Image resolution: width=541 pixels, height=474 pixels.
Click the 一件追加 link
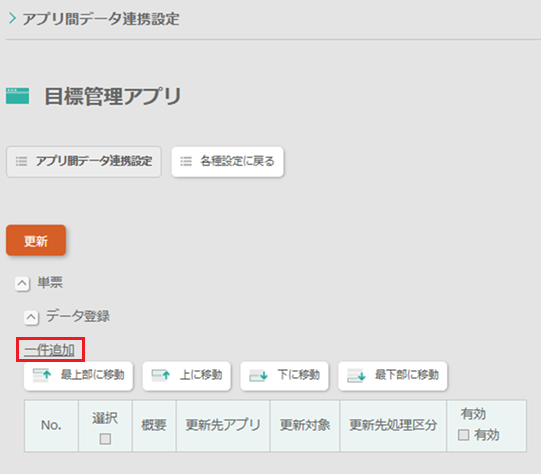[x=49, y=350]
